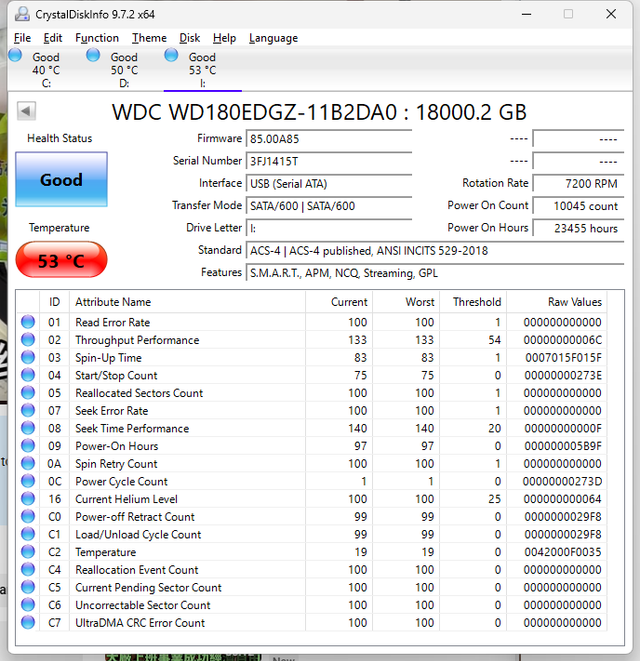Click status orb for Power Cycle Count
The width and height of the screenshot is (640, 661).
(x=28, y=481)
